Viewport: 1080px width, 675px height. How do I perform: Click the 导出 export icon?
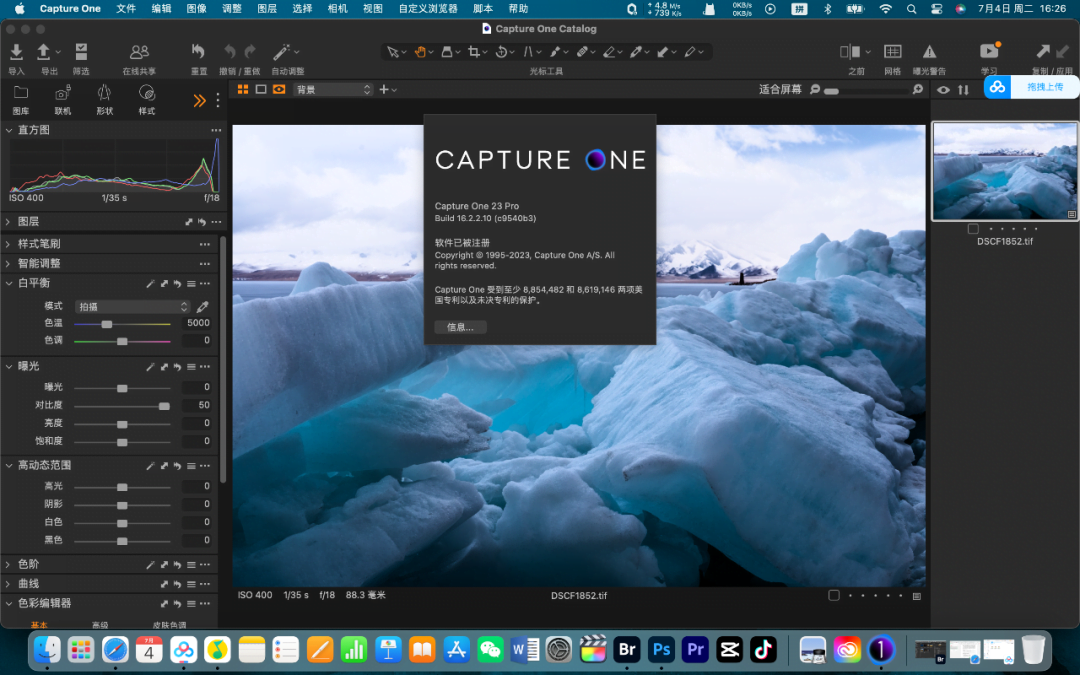[x=43, y=52]
